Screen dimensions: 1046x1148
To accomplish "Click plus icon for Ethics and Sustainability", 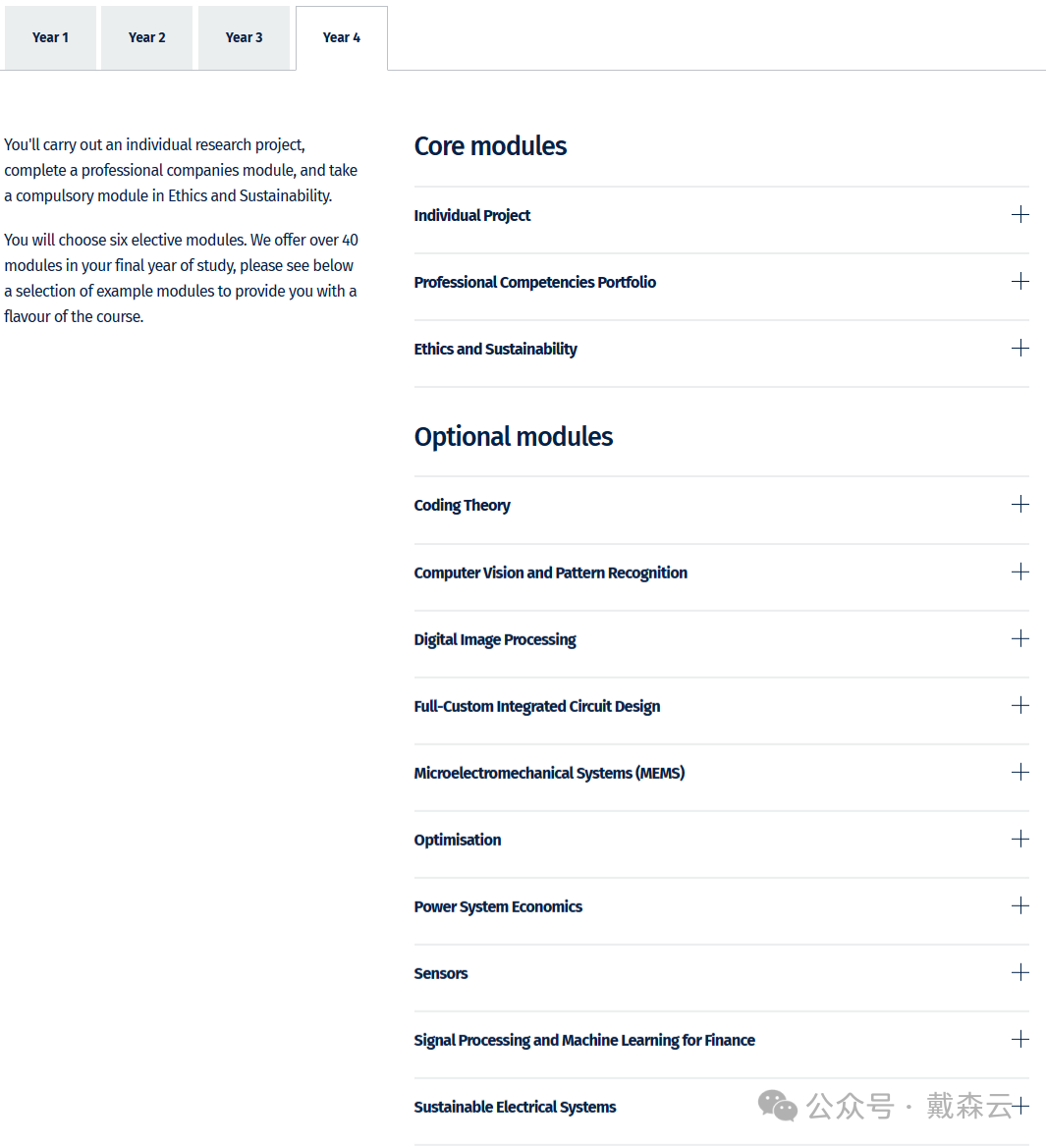I will (x=1020, y=349).
